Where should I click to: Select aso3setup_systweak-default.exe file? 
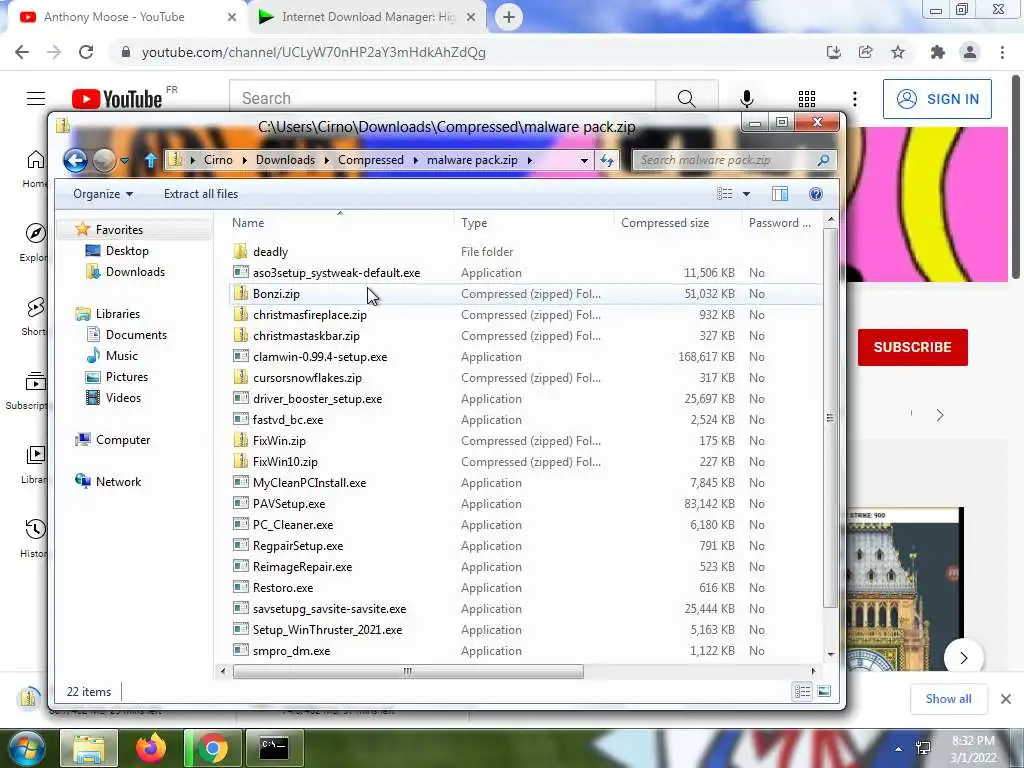point(336,273)
